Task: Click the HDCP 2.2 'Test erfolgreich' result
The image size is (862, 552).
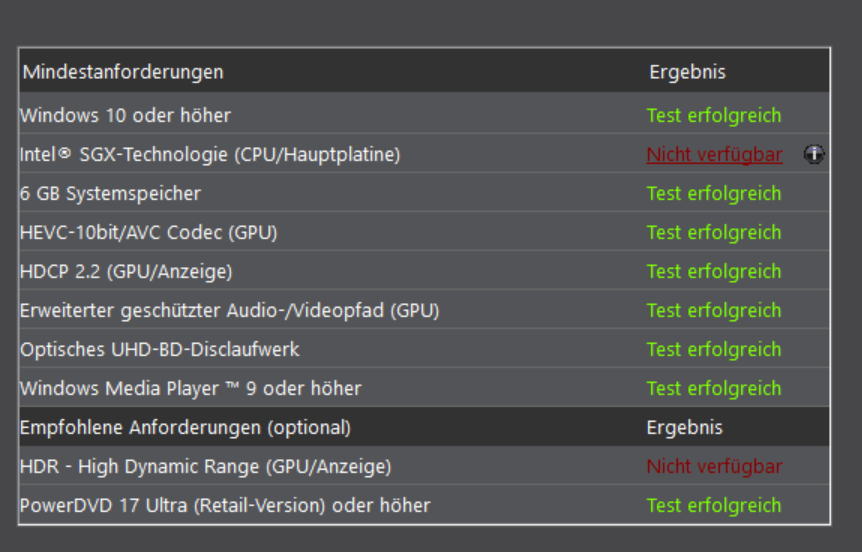Action: tap(713, 272)
